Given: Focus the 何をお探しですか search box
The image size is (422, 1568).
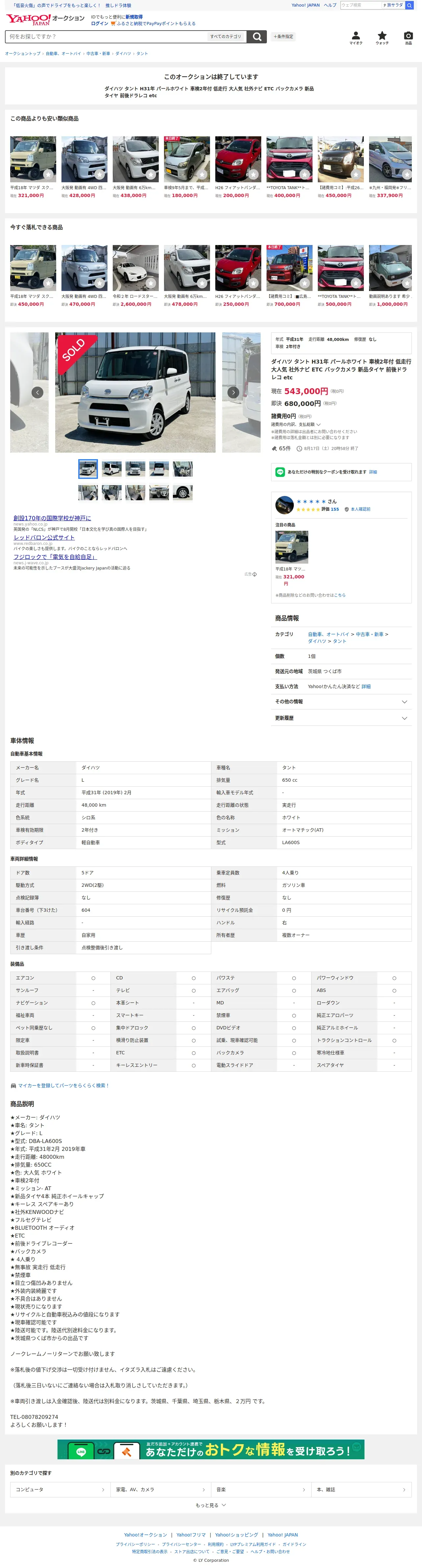Looking at the screenshot, I should [106, 36].
